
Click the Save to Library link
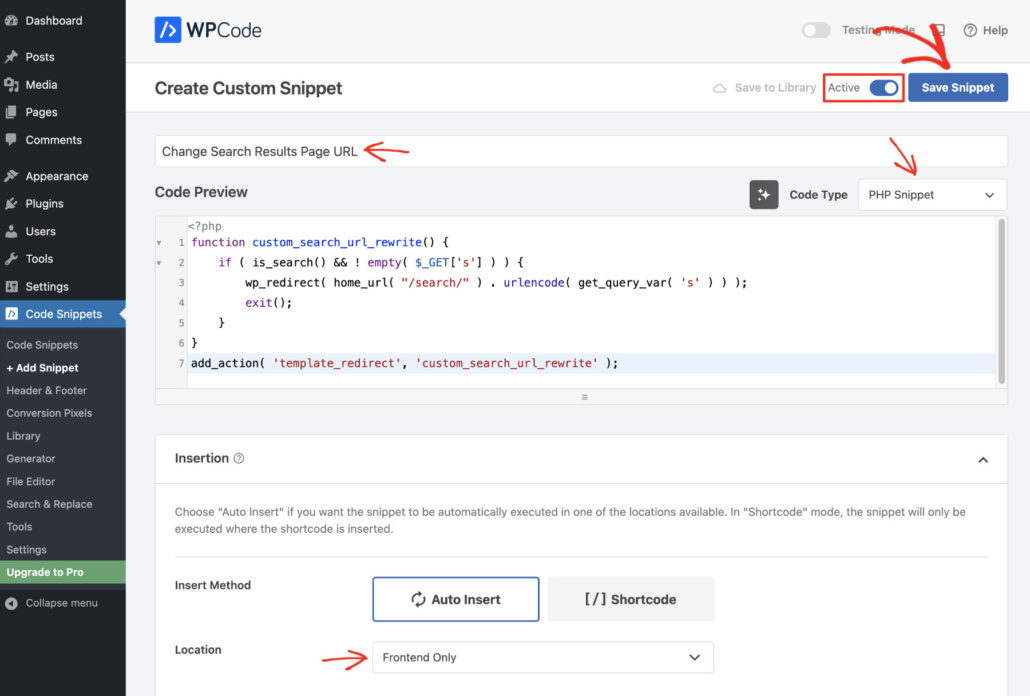pos(775,87)
